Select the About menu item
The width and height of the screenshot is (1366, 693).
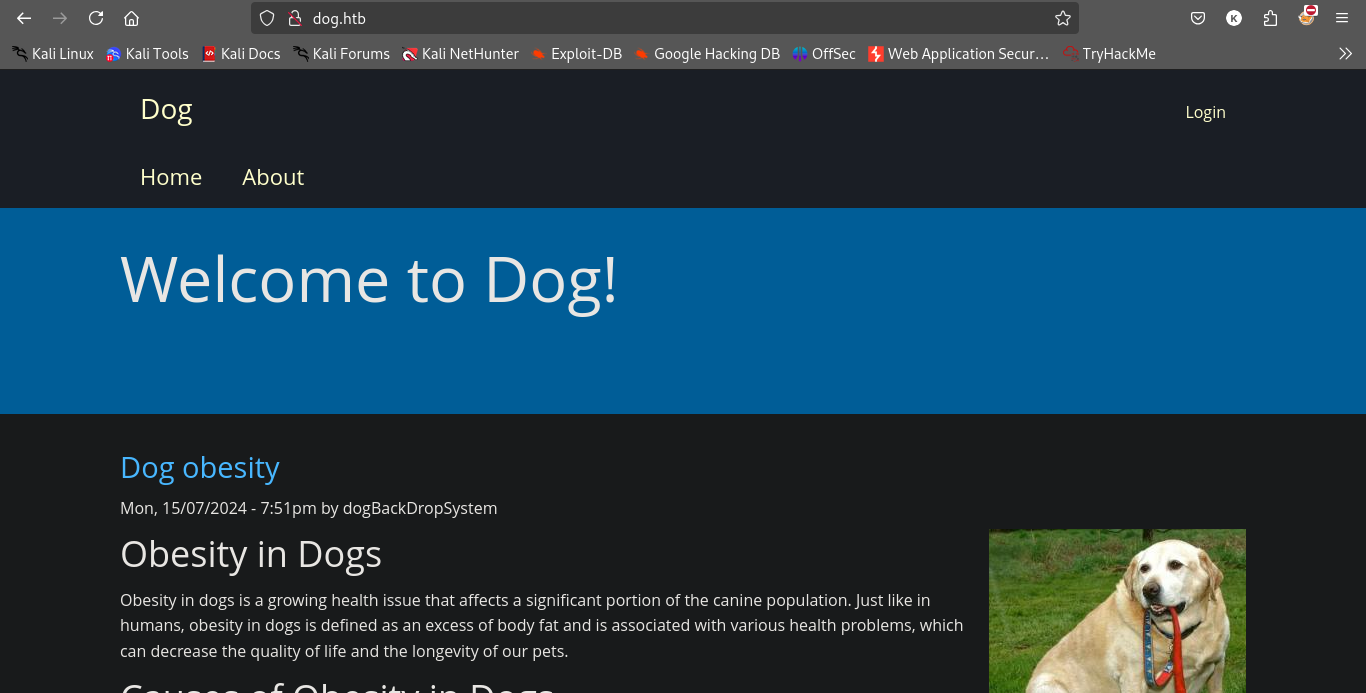click(x=273, y=177)
